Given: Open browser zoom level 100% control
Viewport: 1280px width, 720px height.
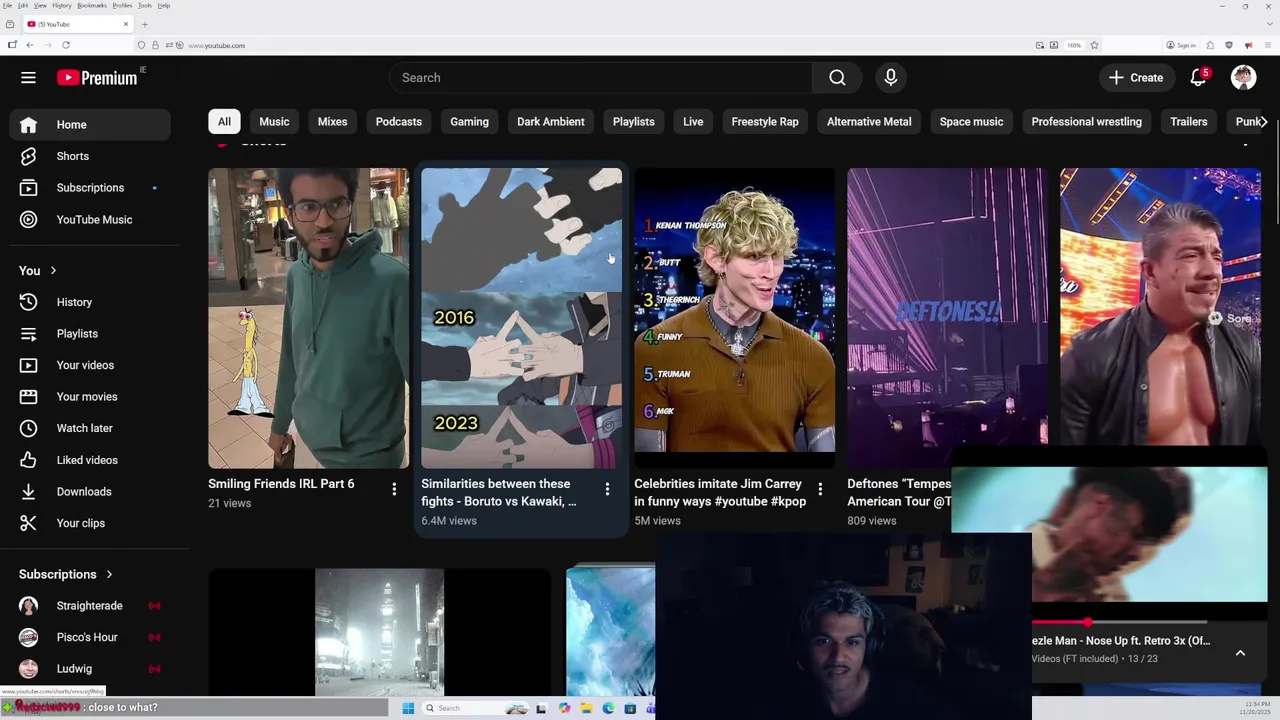Looking at the screenshot, I should click(x=1074, y=45).
